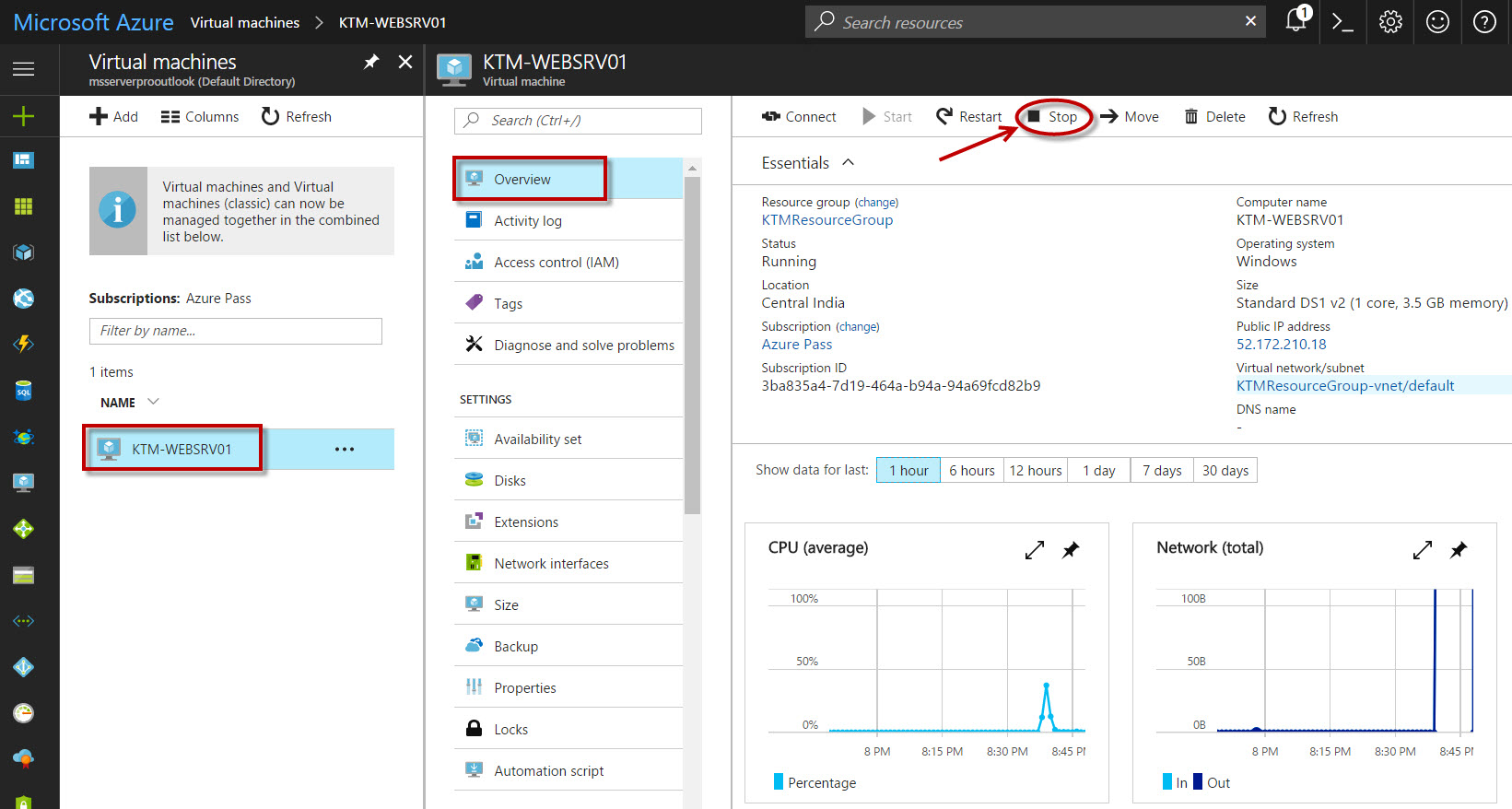Click the Filter by name field
This screenshot has width=1512, height=809.
[x=235, y=331]
